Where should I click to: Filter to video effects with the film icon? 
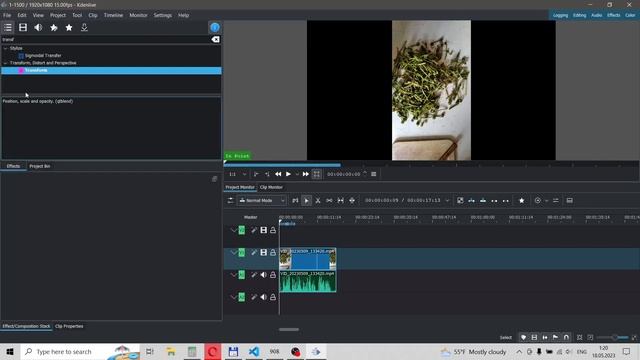23,27
